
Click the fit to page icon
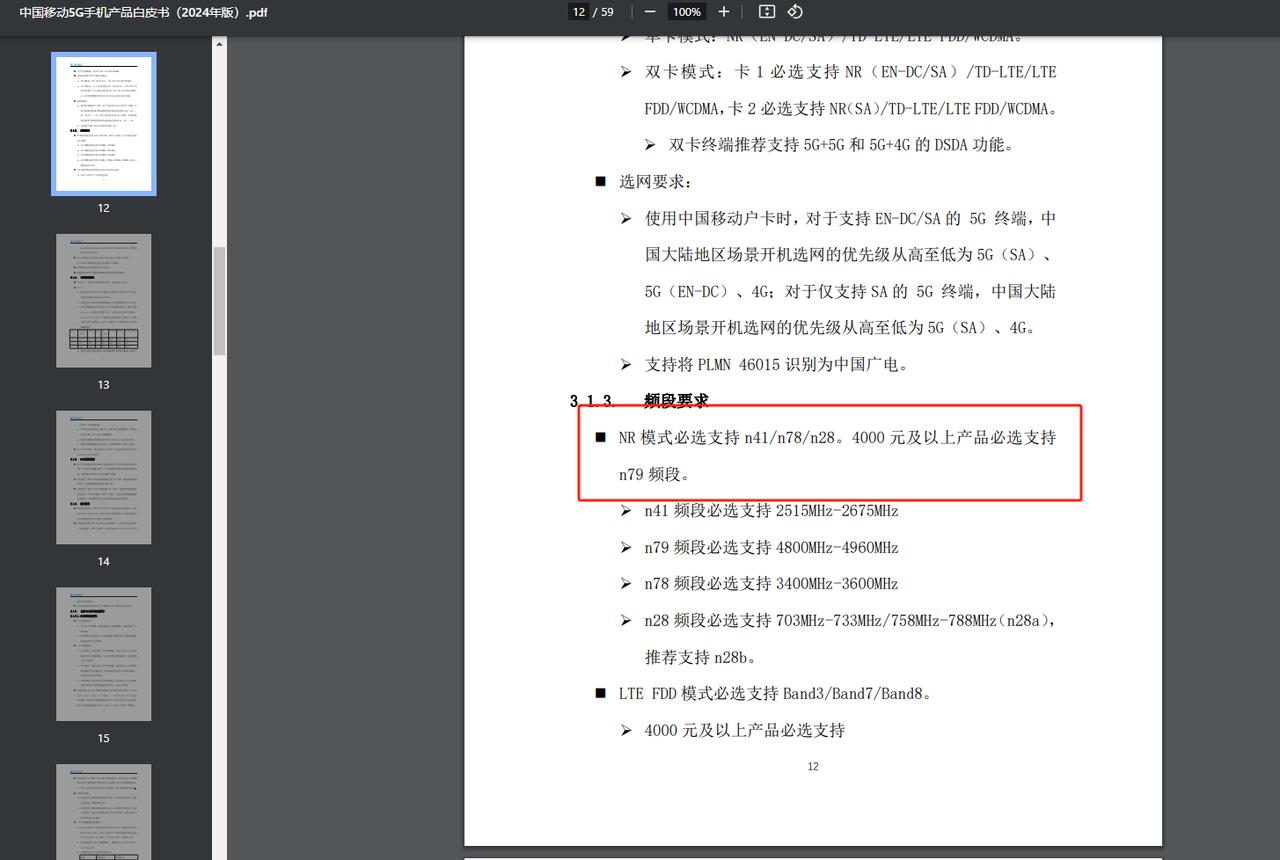(767, 12)
